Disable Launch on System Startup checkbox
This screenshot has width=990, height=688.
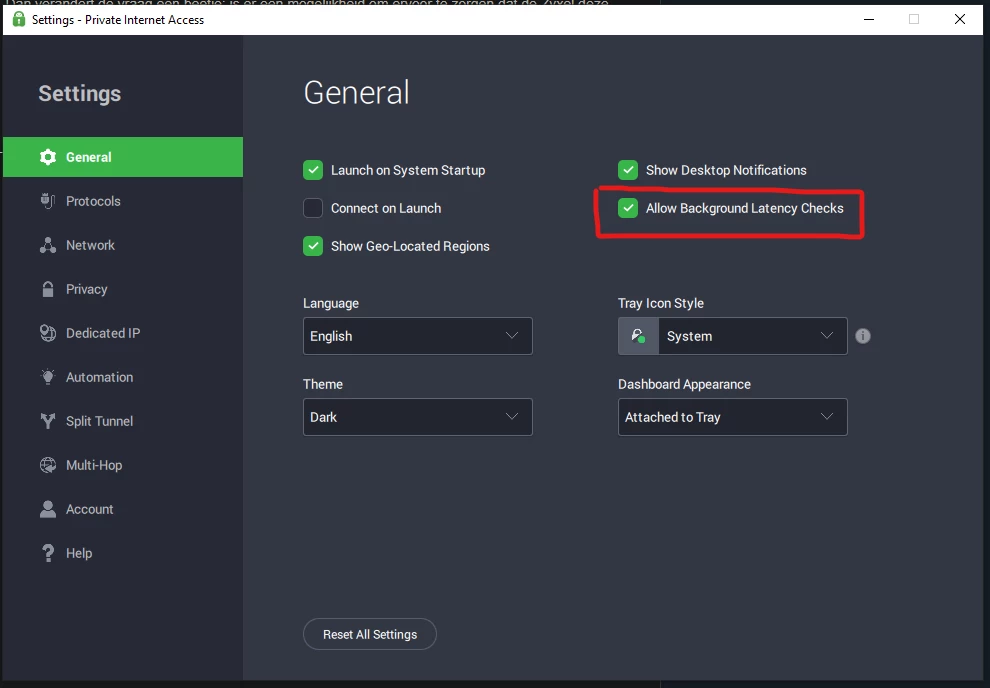(x=313, y=170)
